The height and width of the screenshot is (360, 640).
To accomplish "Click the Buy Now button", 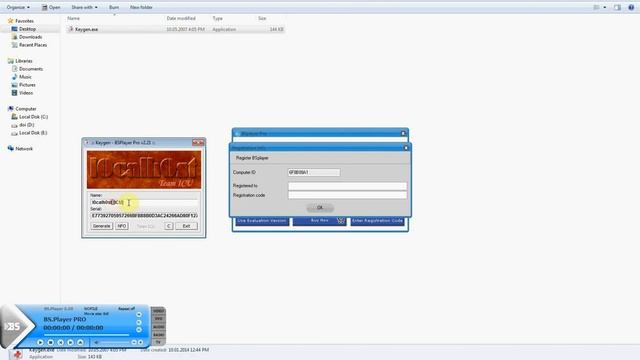I will (x=320, y=221).
